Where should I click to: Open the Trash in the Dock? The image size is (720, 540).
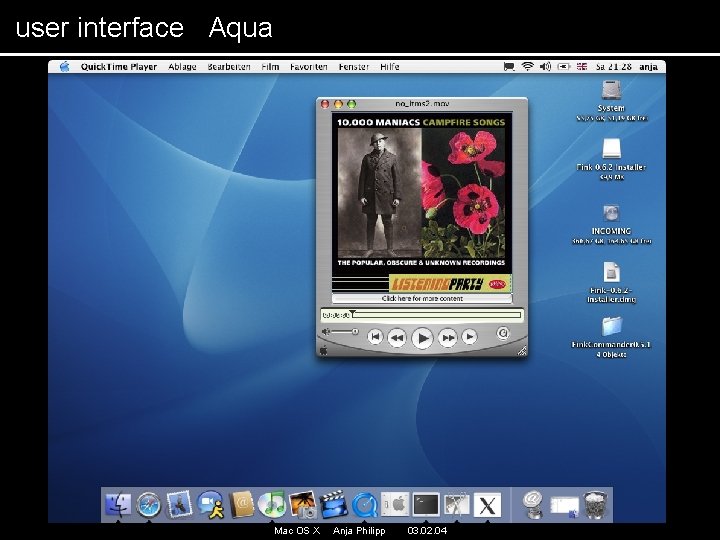pyautogui.click(x=596, y=504)
